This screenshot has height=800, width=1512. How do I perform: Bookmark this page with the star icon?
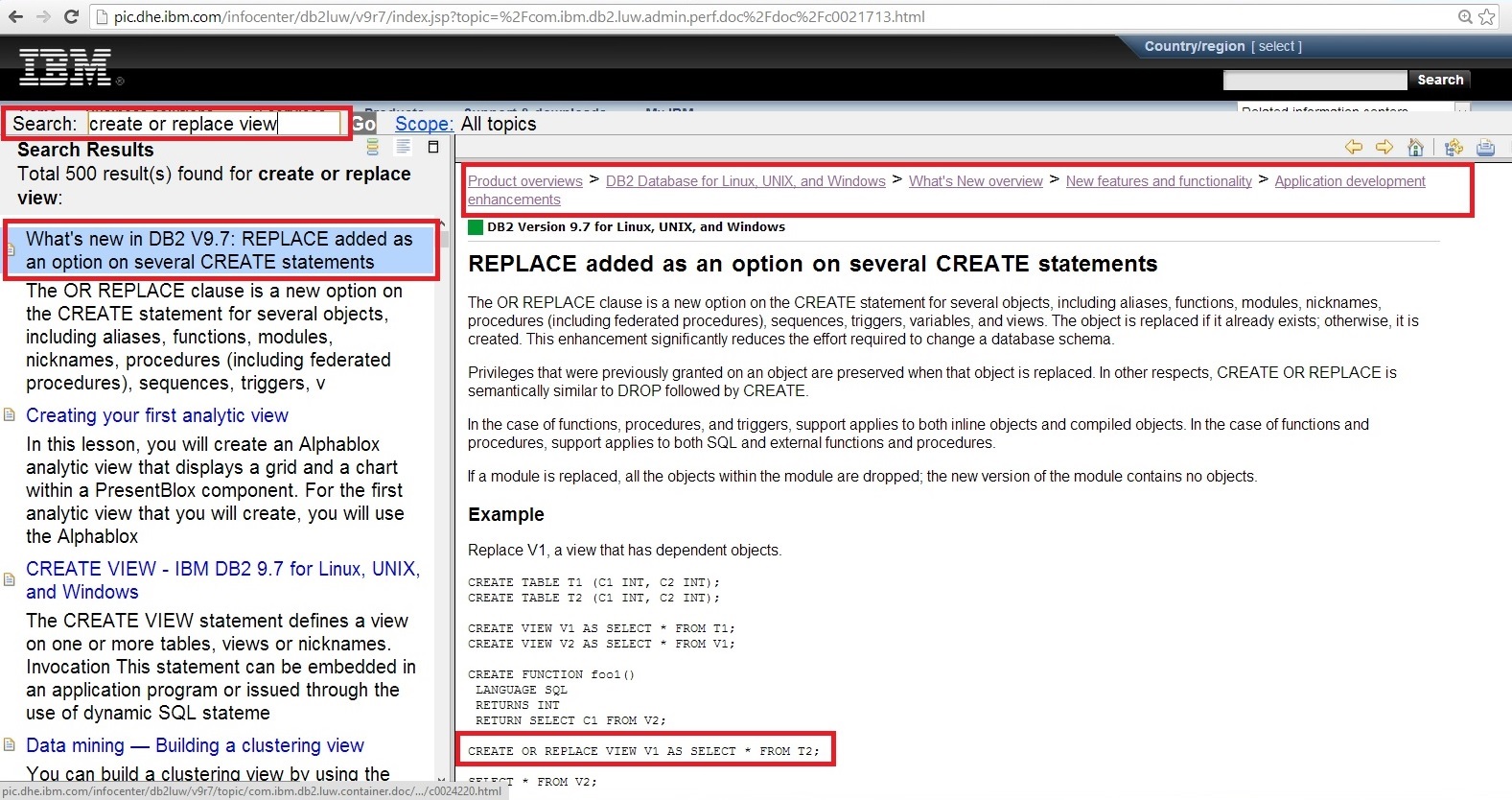click(1487, 16)
